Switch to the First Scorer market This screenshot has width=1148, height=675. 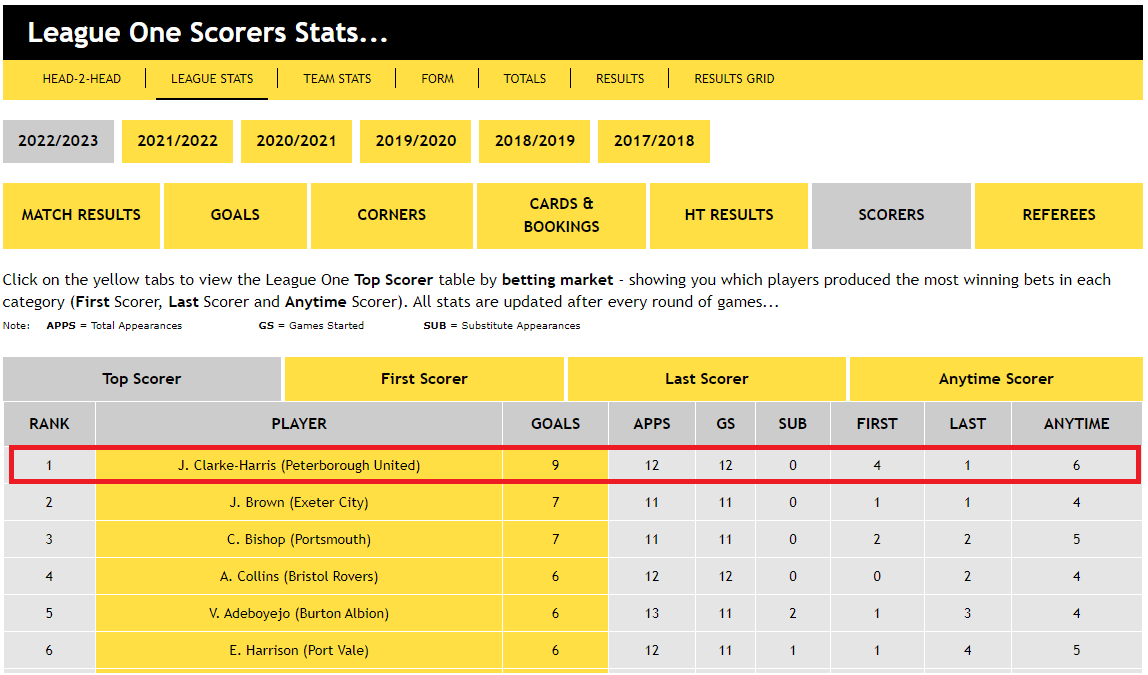(424, 379)
